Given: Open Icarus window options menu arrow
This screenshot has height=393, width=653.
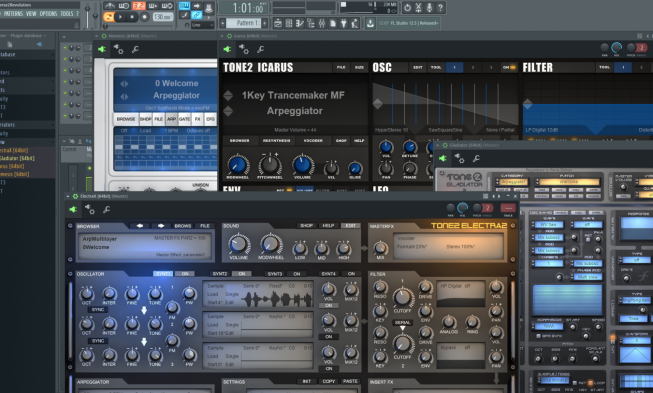Looking at the screenshot, I should [222, 36].
